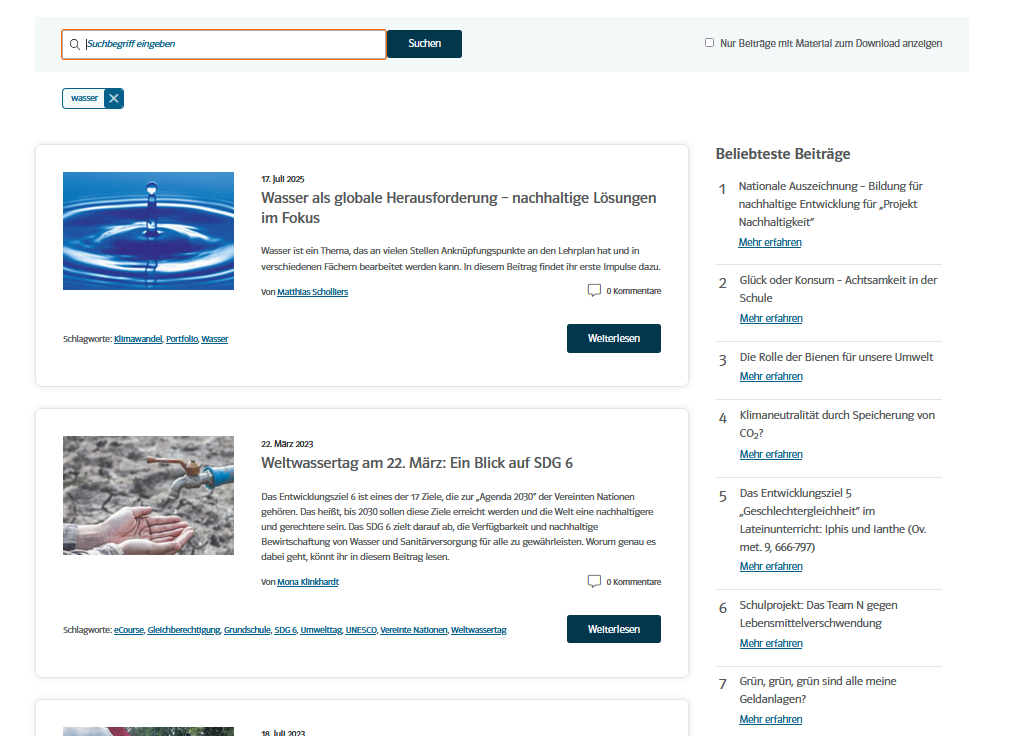1022x736 pixels.
Task: Remove the 'wasser' filter tag via X
Action: (114, 98)
